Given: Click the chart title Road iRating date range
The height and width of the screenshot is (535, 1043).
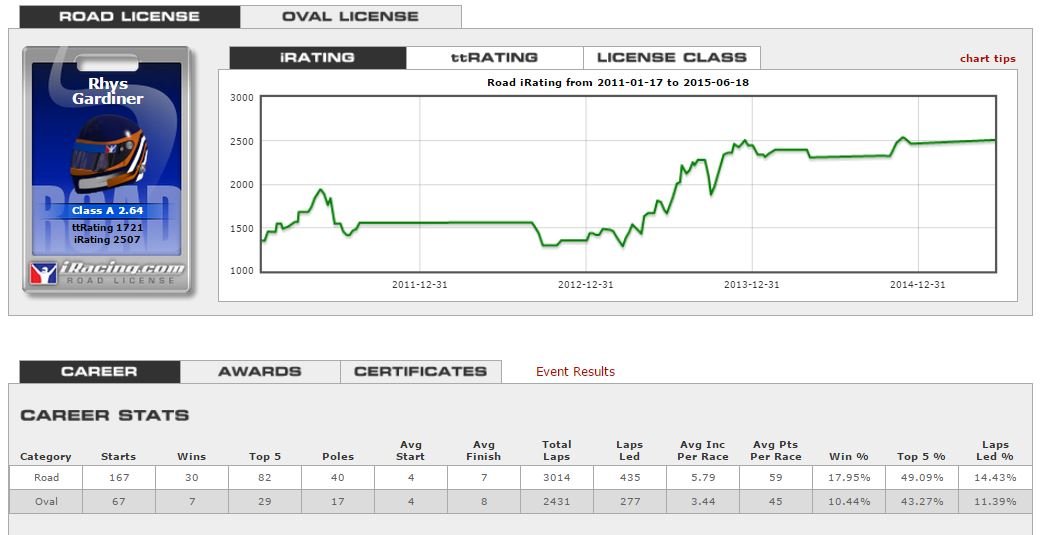Looking at the screenshot, I should click(618, 83).
